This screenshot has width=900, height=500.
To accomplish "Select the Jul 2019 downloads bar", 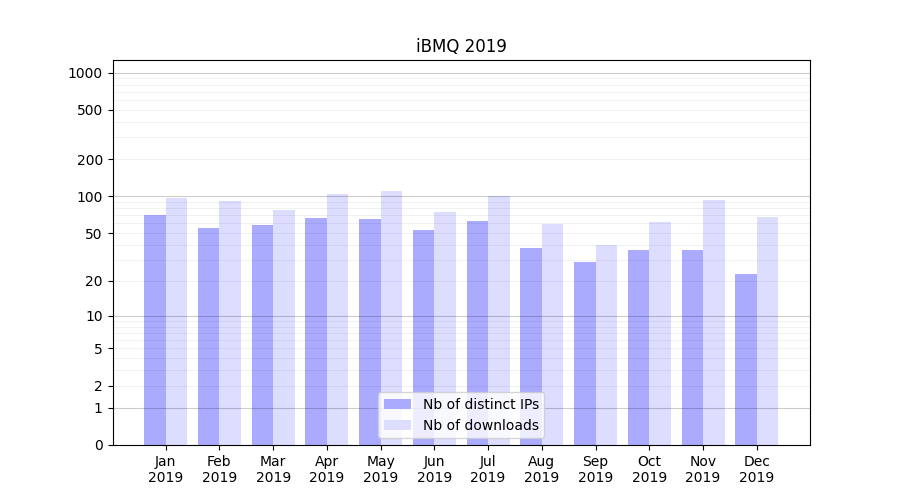I will (499, 320).
